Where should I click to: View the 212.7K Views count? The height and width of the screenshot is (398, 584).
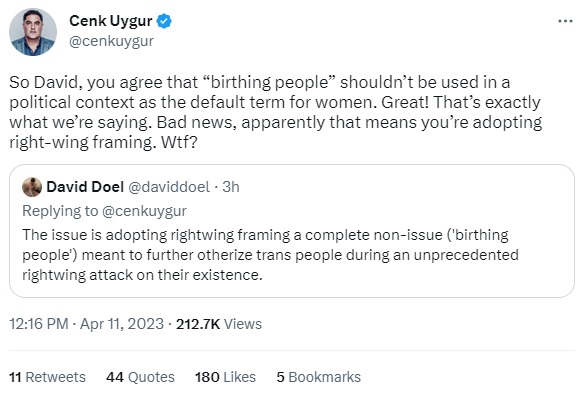[219, 324]
